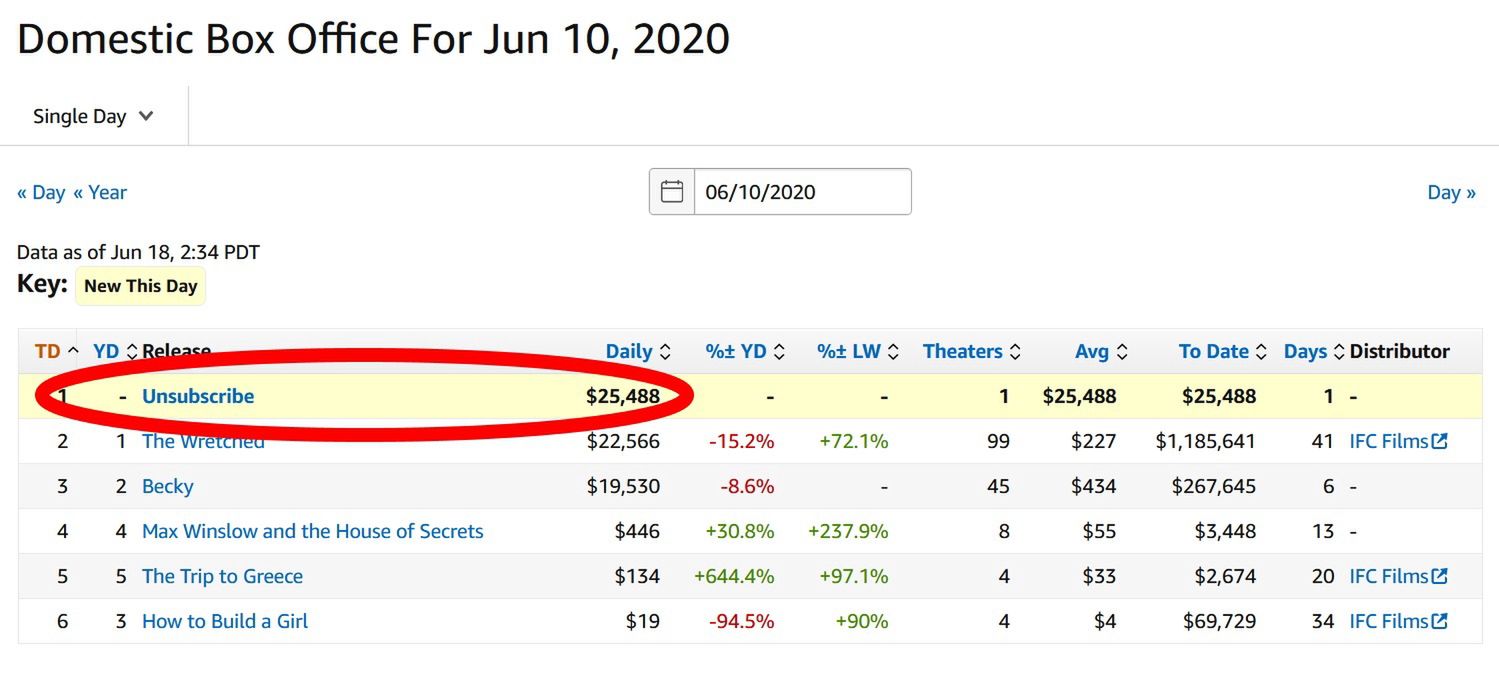The height and width of the screenshot is (689, 1499).
Task: Sort by the Theaters column arrows
Action: [x=1015, y=352]
